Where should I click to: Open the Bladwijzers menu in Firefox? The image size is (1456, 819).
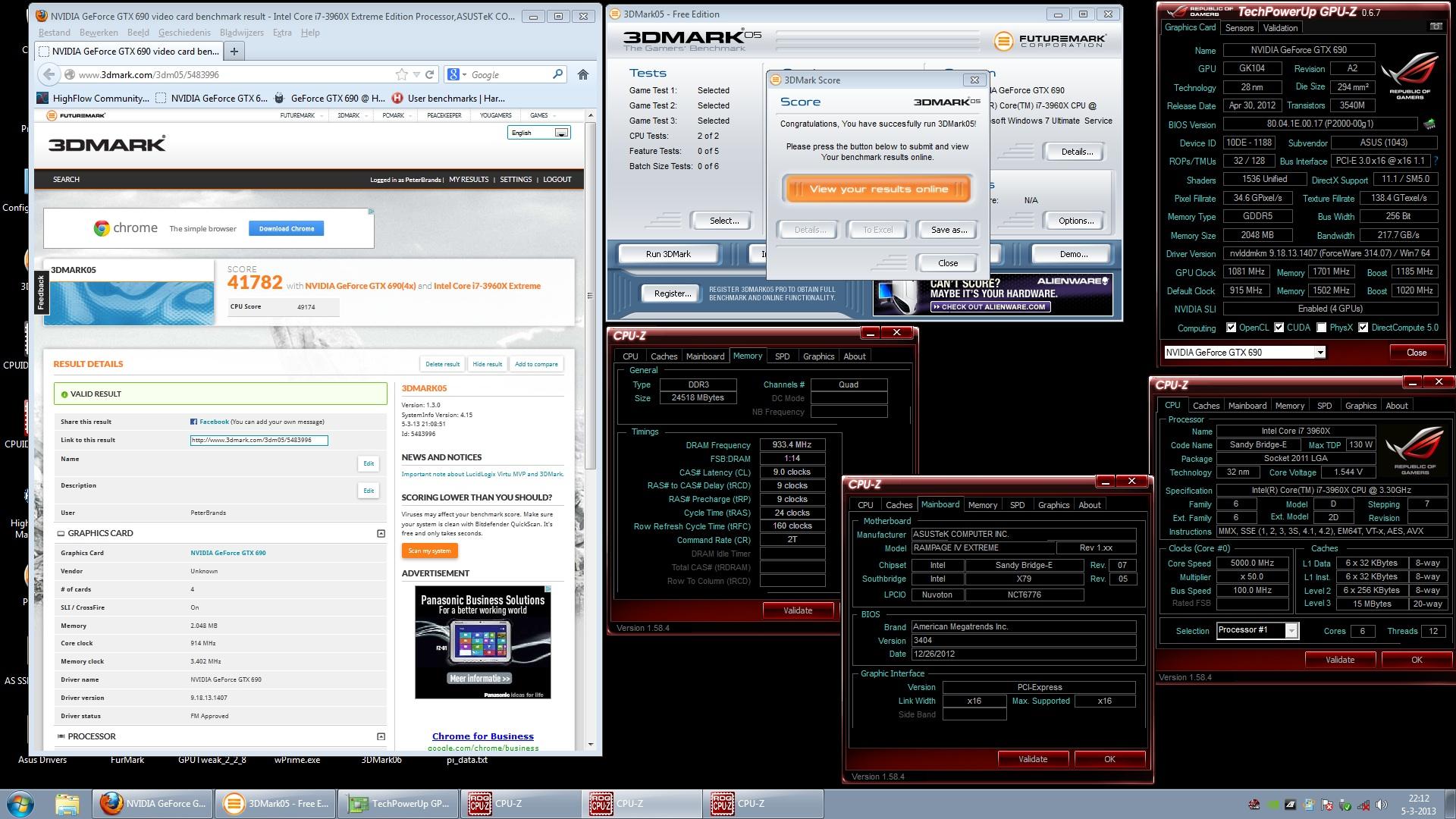pyautogui.click(x=242, y=33)
